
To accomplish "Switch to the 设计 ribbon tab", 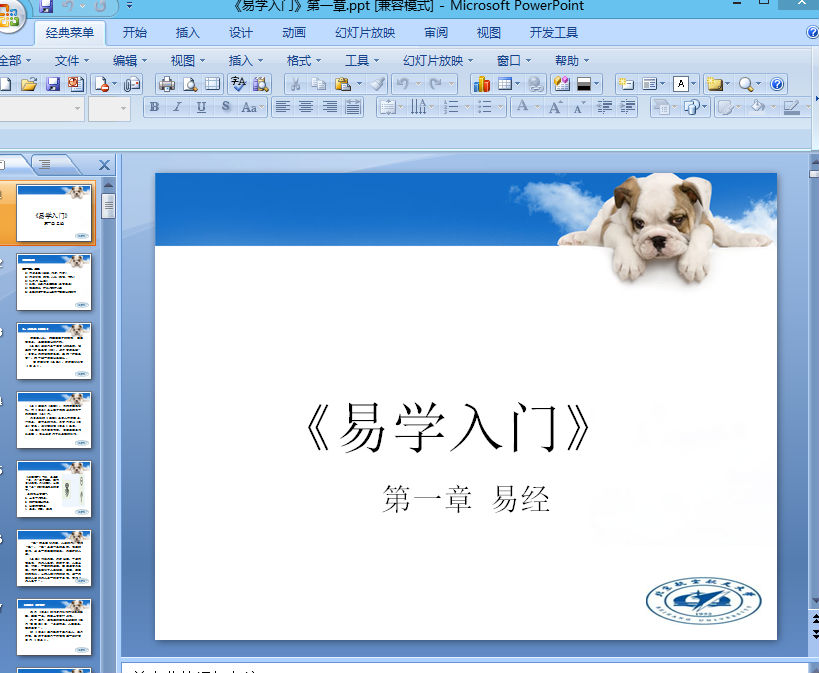I will [x=241, y=33].
